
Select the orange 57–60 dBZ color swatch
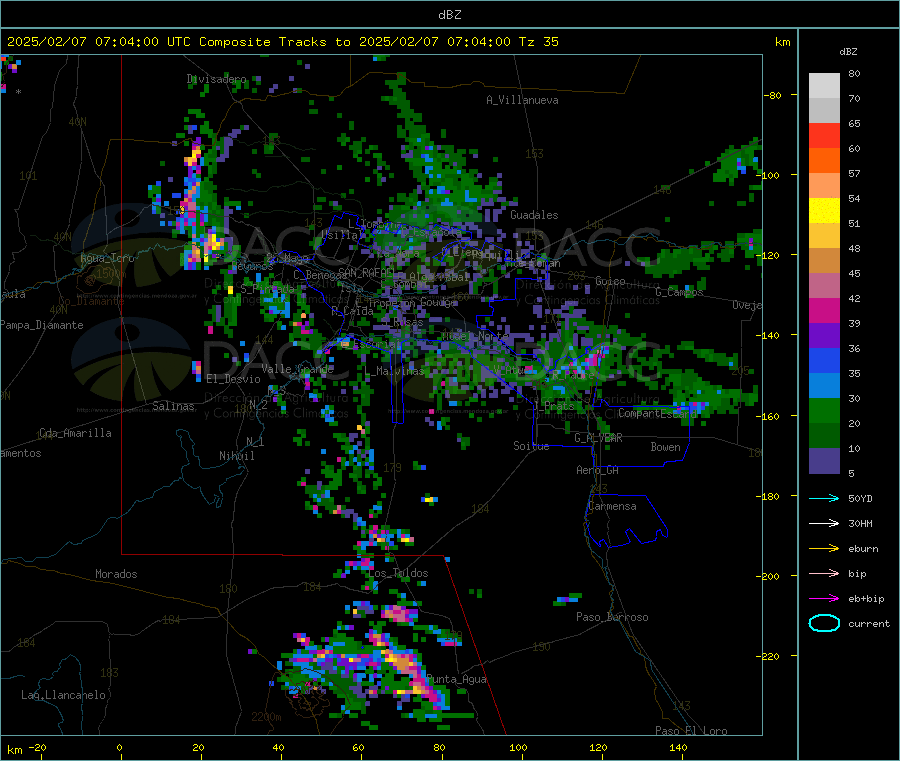point(824,161)
